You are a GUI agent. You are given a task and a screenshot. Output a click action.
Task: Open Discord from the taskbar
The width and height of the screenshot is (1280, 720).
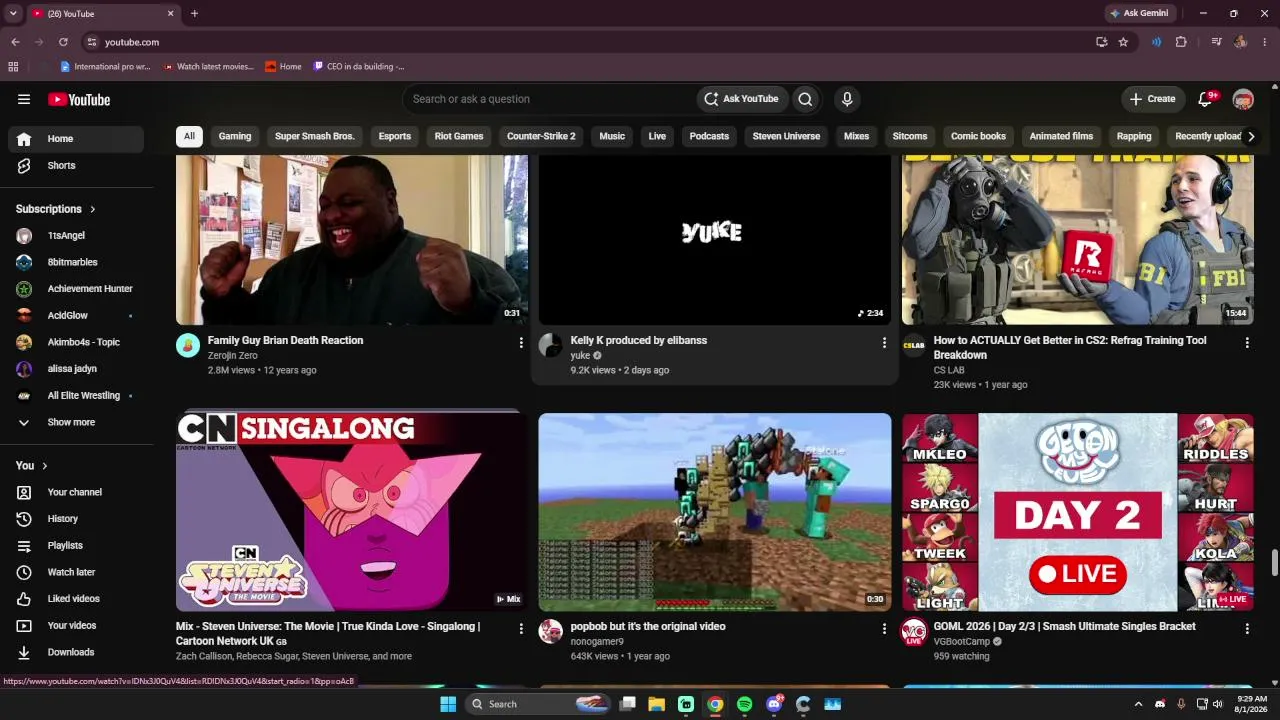pos(774,704)
